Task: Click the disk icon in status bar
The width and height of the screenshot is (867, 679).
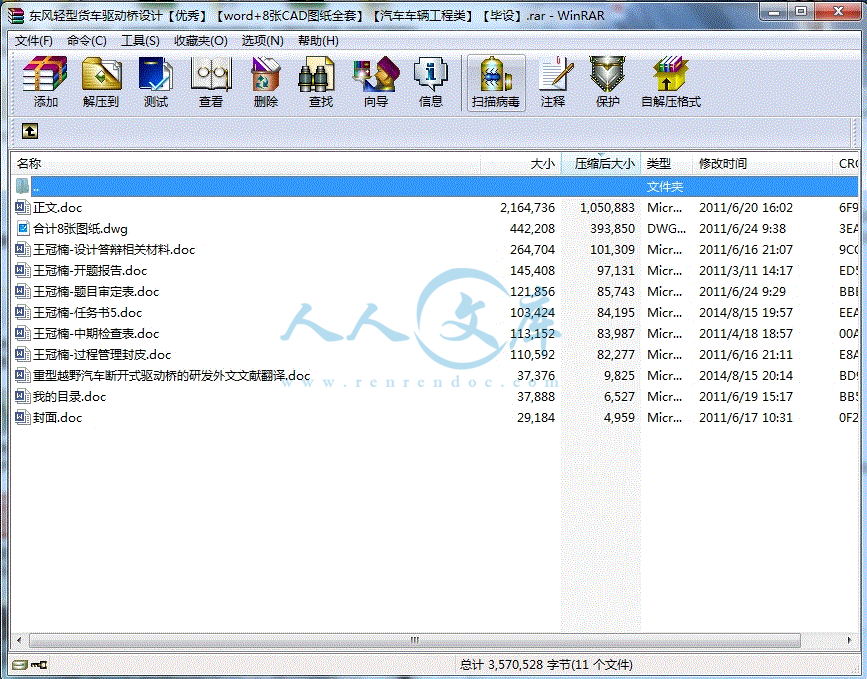Action: point(19,664)
